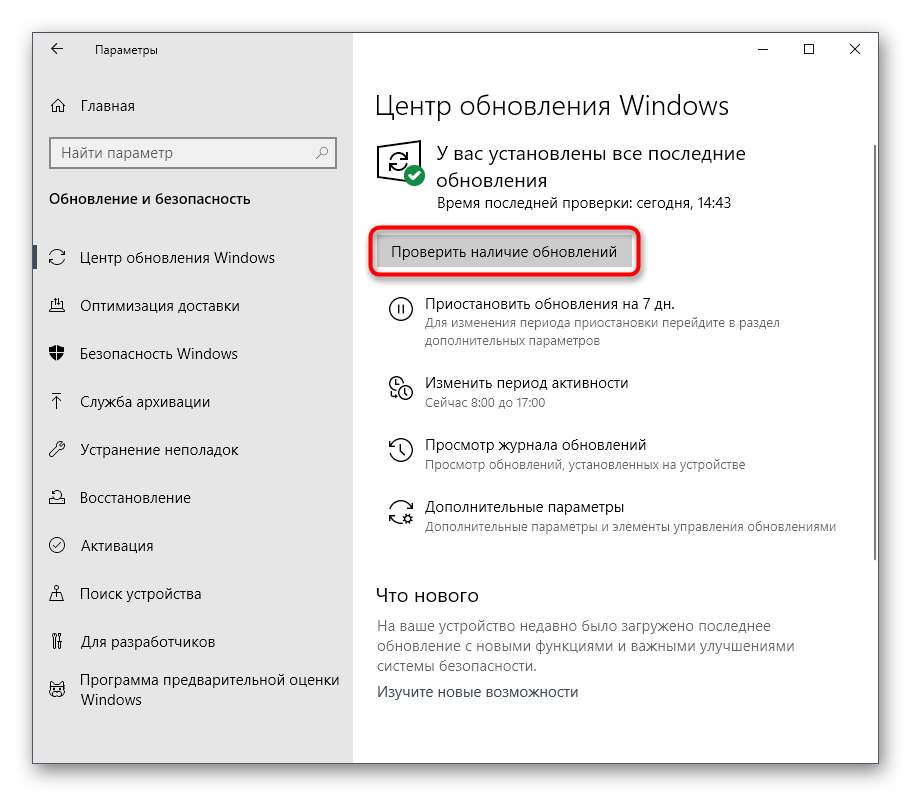Click the active hours clock icon

coord(400,387)
